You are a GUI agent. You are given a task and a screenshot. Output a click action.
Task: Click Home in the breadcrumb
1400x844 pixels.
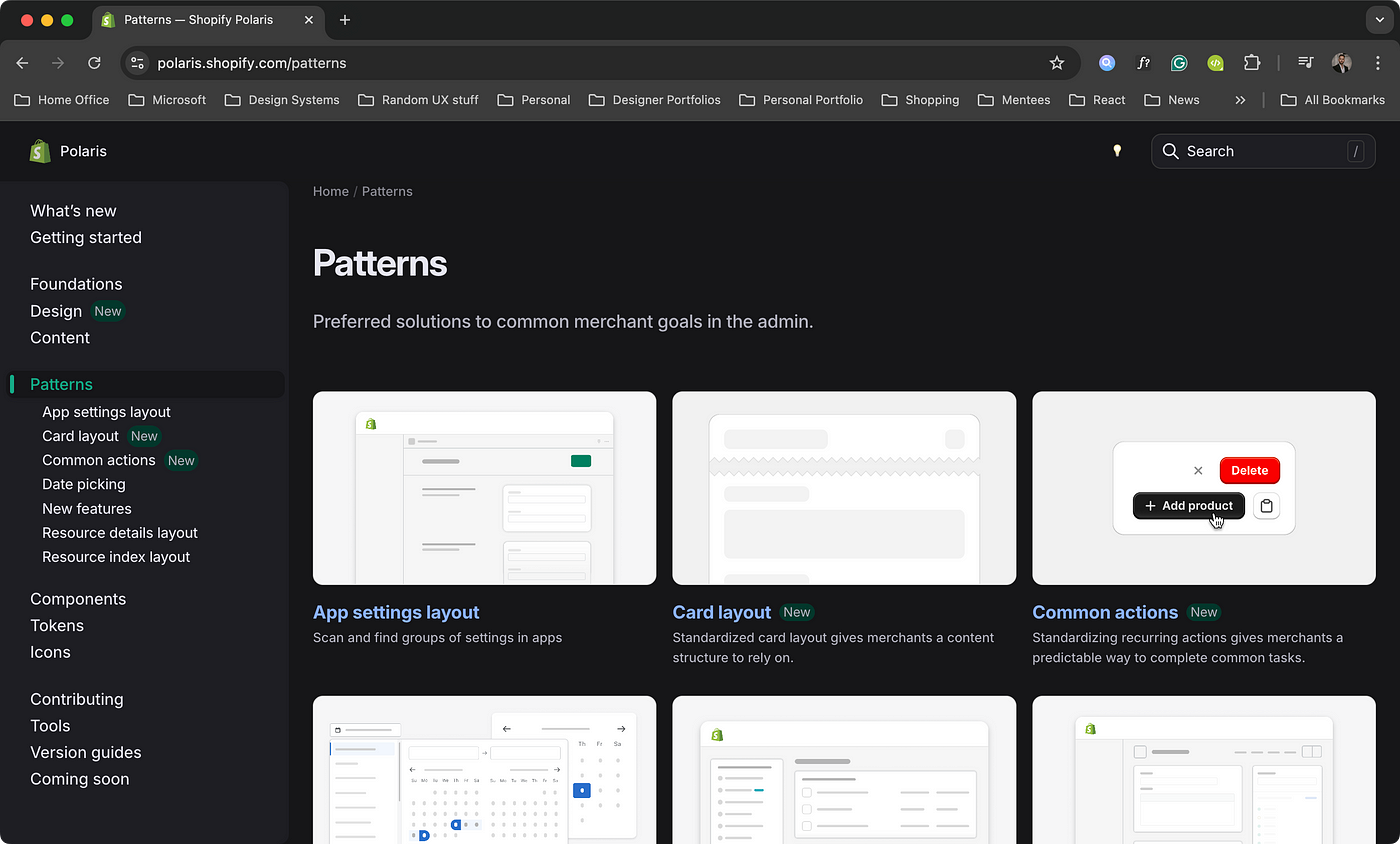click(x=331, y=191)
